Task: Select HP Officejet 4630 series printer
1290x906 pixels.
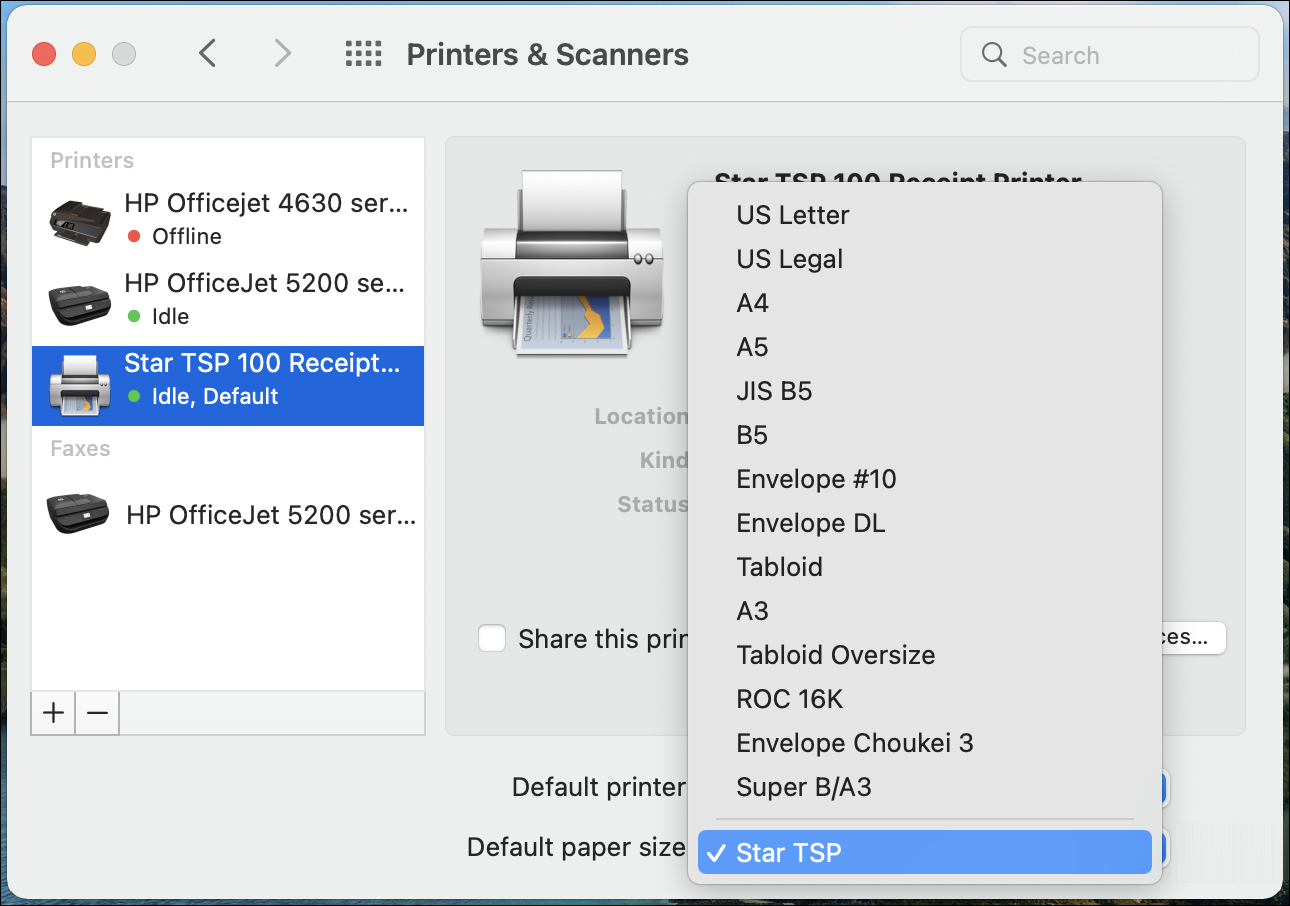Action: (x=228, y=219)
